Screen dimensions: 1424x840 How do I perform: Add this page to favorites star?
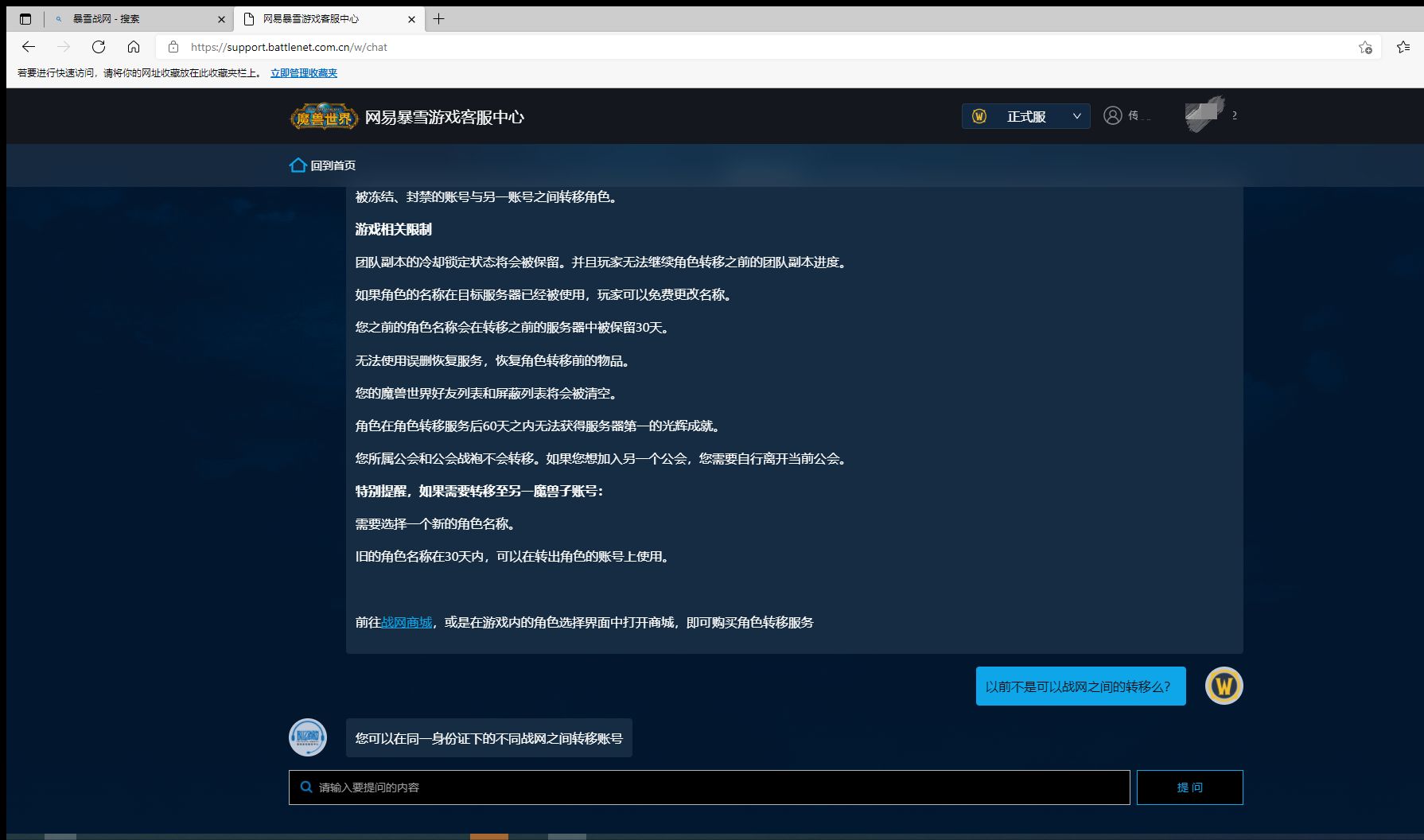pos(1365,48)
